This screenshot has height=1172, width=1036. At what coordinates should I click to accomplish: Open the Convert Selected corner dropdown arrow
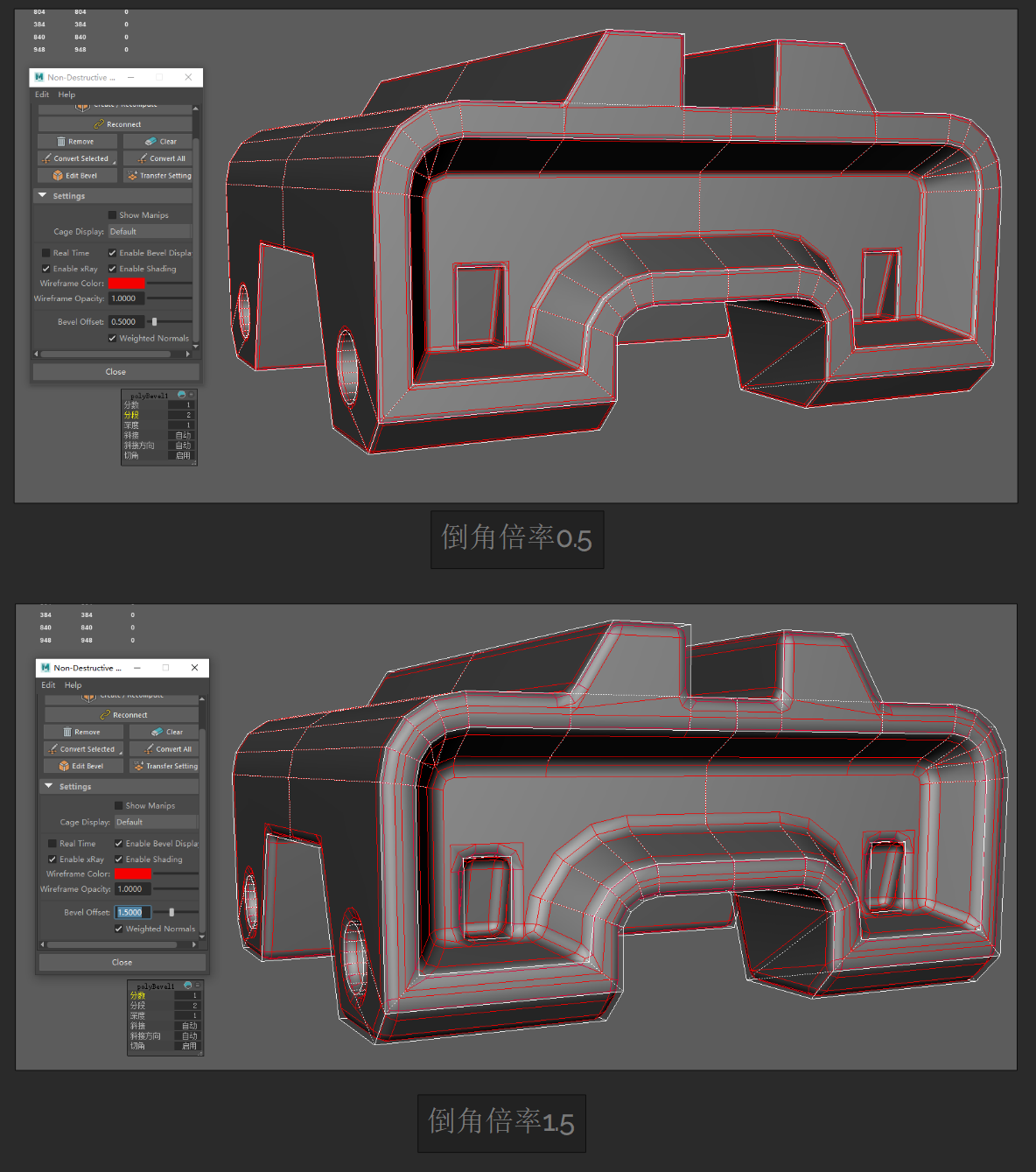(114, 162)
